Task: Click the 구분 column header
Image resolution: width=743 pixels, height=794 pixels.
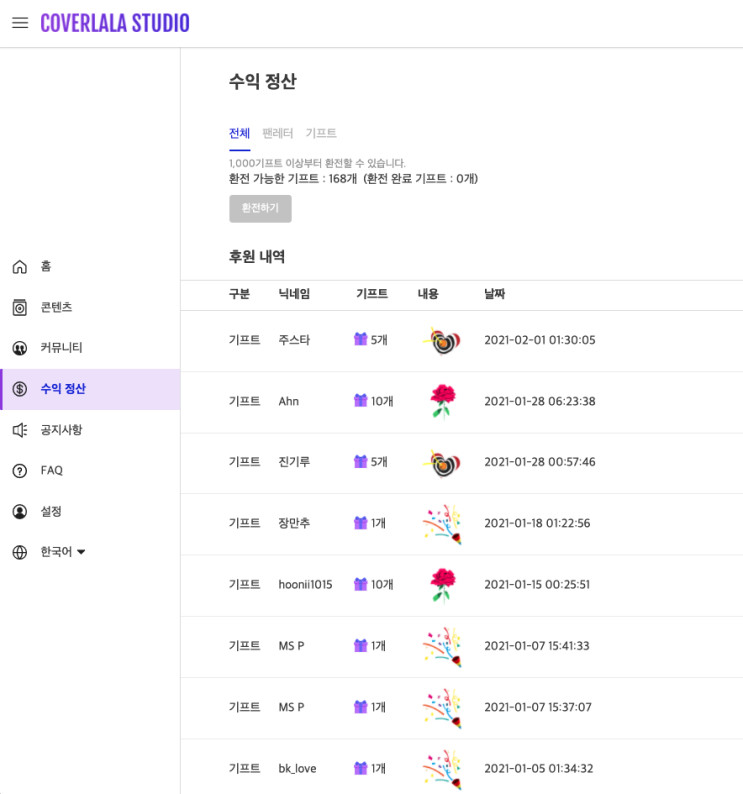Action: tap(240, 294)
